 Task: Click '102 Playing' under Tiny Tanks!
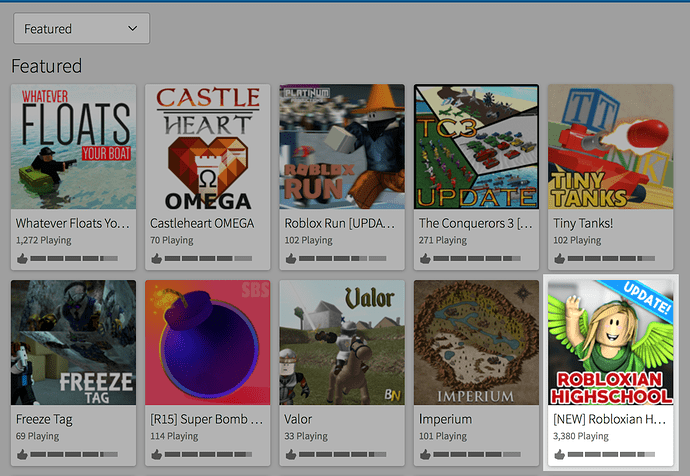coord(577,241)
